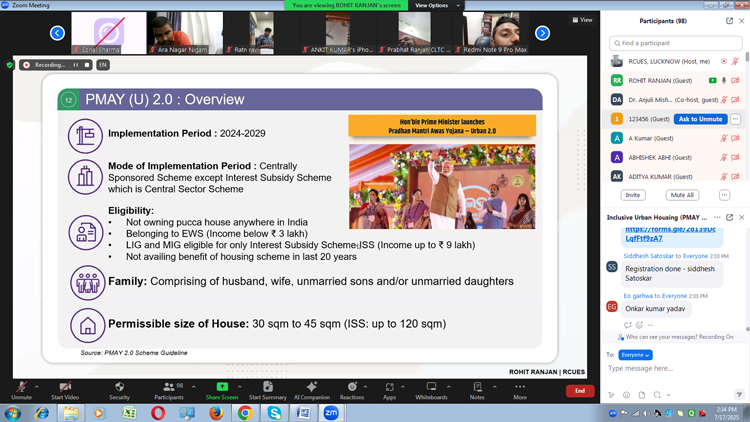Expand the Apps options arrow
The height and width of the screenshot is (422, 750).
pos(403,387)
